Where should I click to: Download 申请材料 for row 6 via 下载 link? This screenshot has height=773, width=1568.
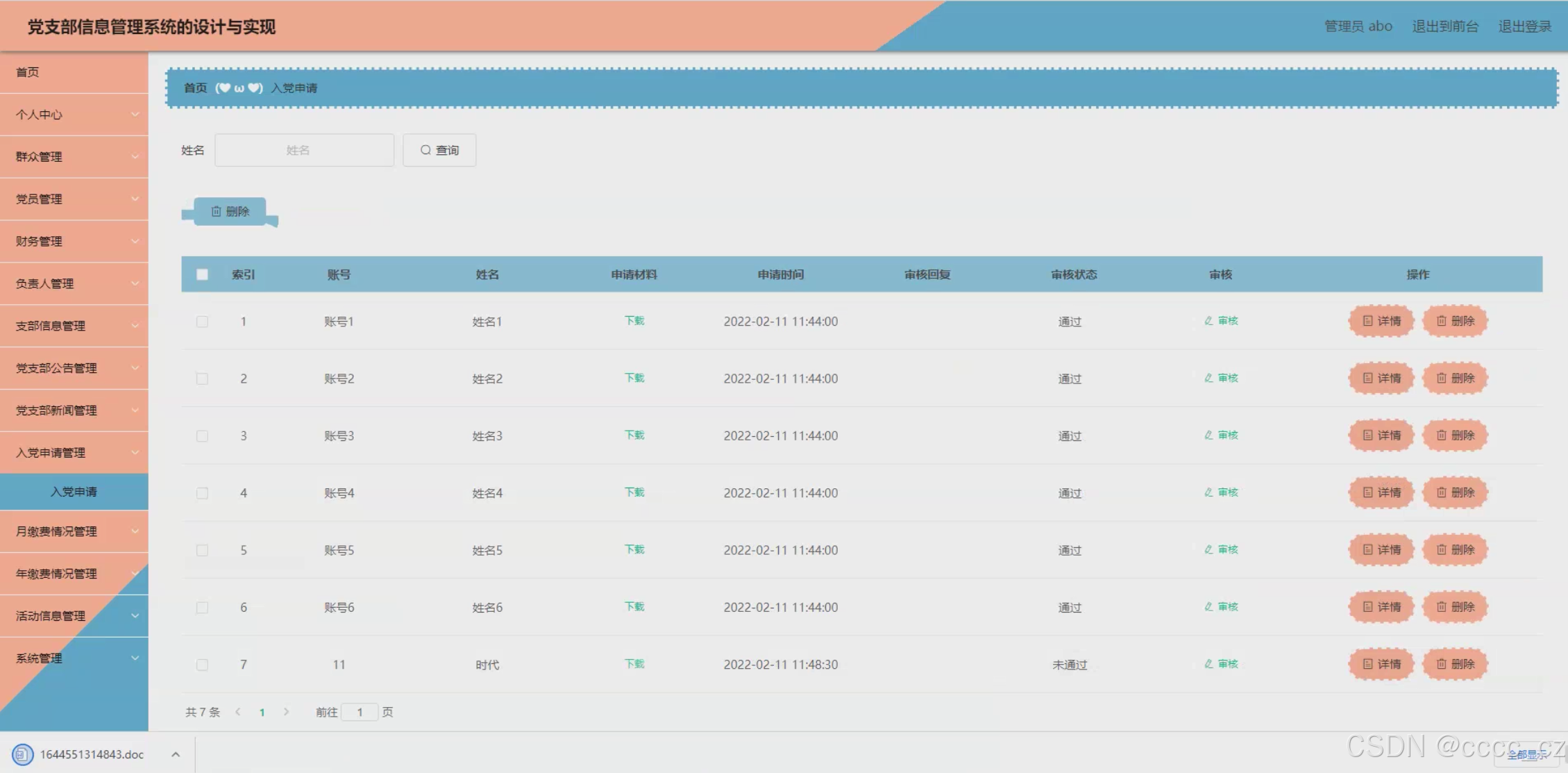pos(634,606)
